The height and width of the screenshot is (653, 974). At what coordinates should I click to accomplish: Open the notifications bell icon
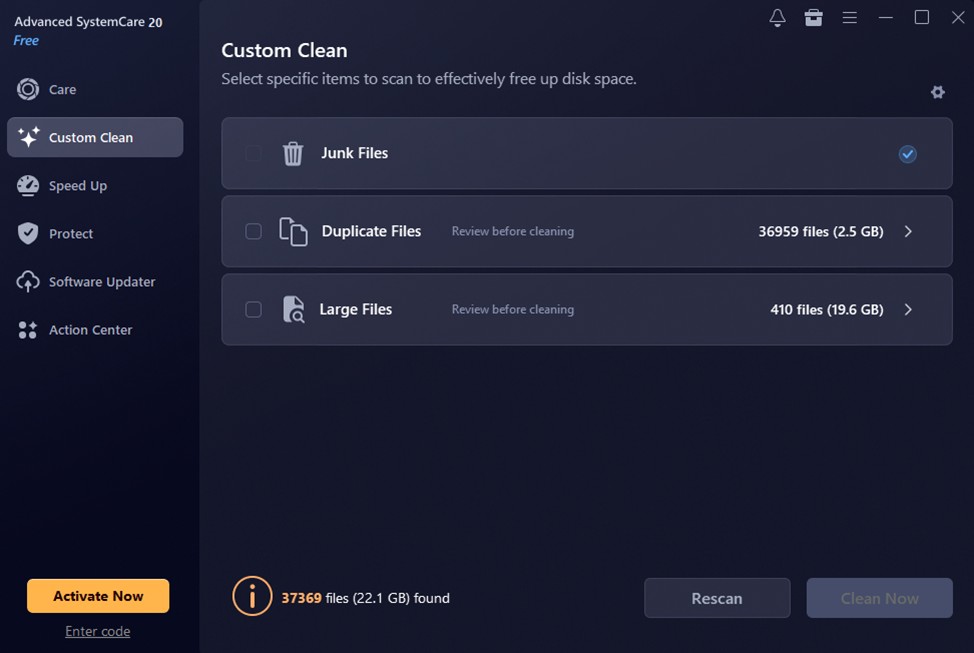point(777,17)
